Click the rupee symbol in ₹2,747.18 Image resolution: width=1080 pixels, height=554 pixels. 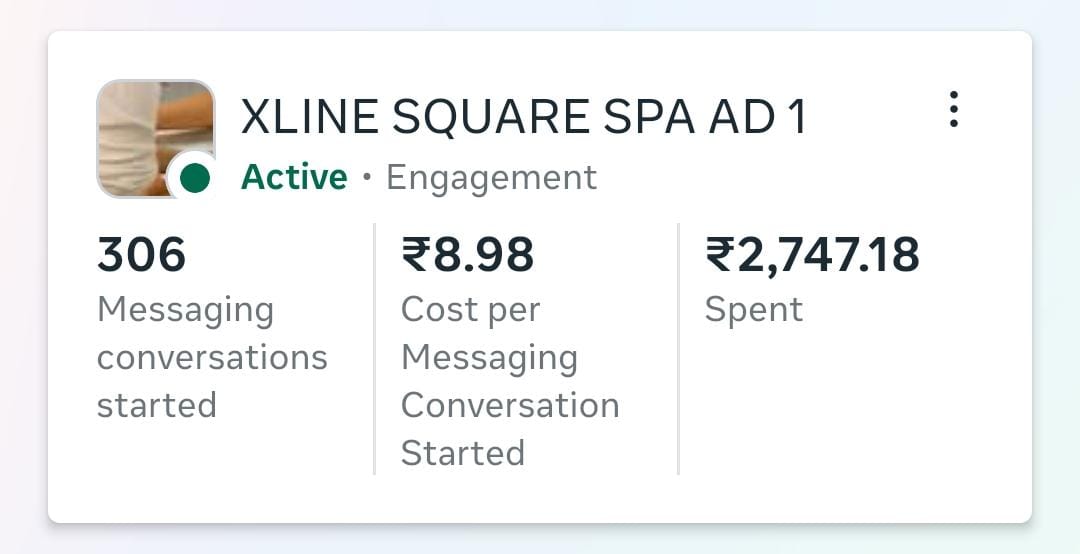(x=719, y=255)
